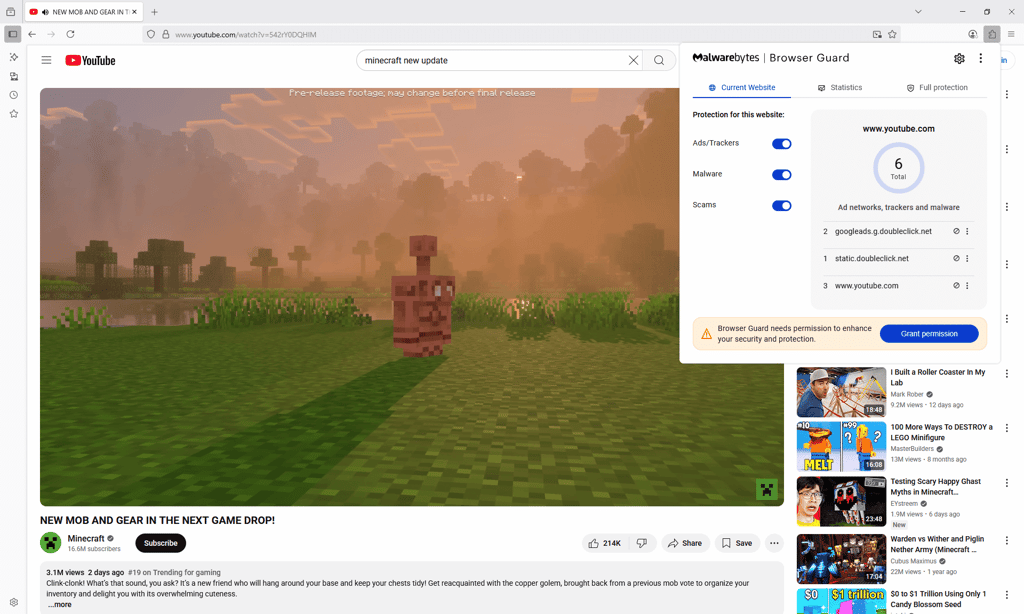
Task: Open Warden vs Wither and Piglin video title
Action: [x=937, y=544]
